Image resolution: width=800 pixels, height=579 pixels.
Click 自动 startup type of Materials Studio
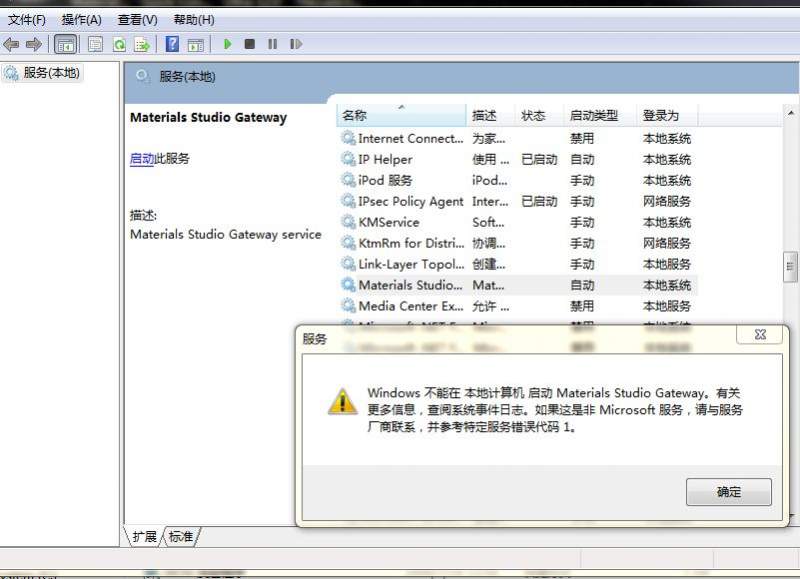pyautogui.click(x=582, y=285)
